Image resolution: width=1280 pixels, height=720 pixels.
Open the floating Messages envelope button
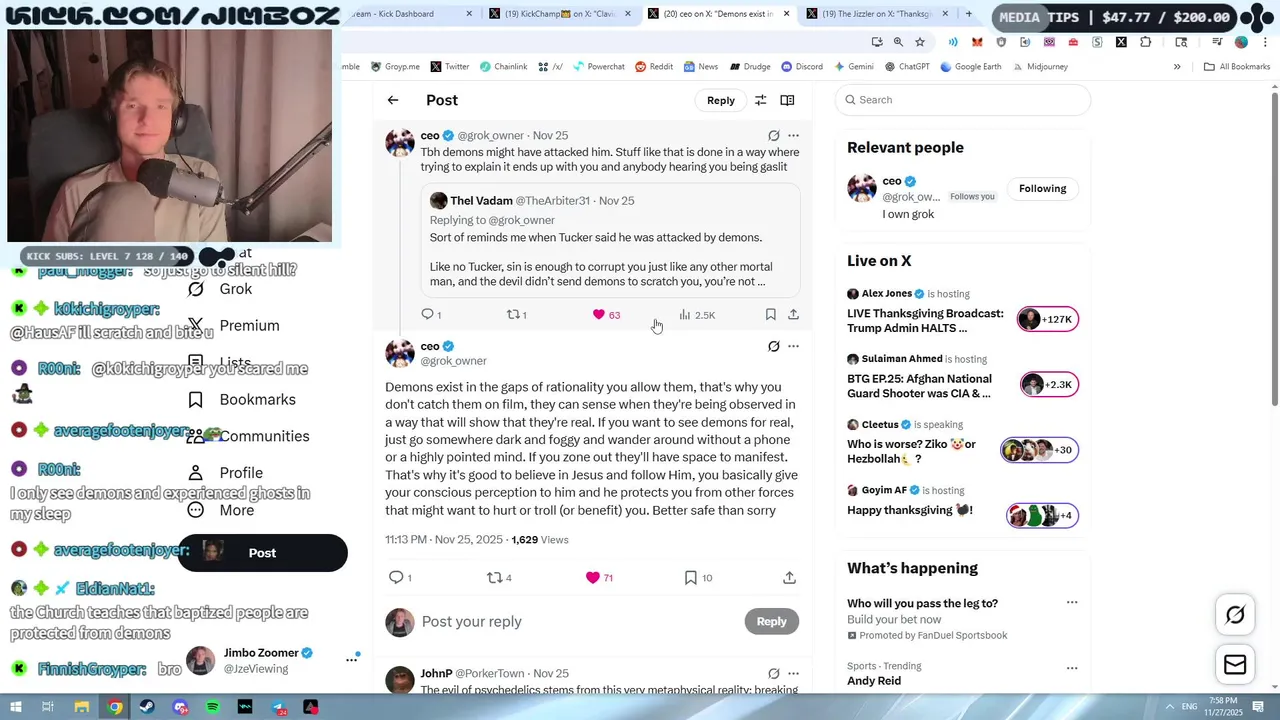pyautogui.click(x=1235, y=665)
